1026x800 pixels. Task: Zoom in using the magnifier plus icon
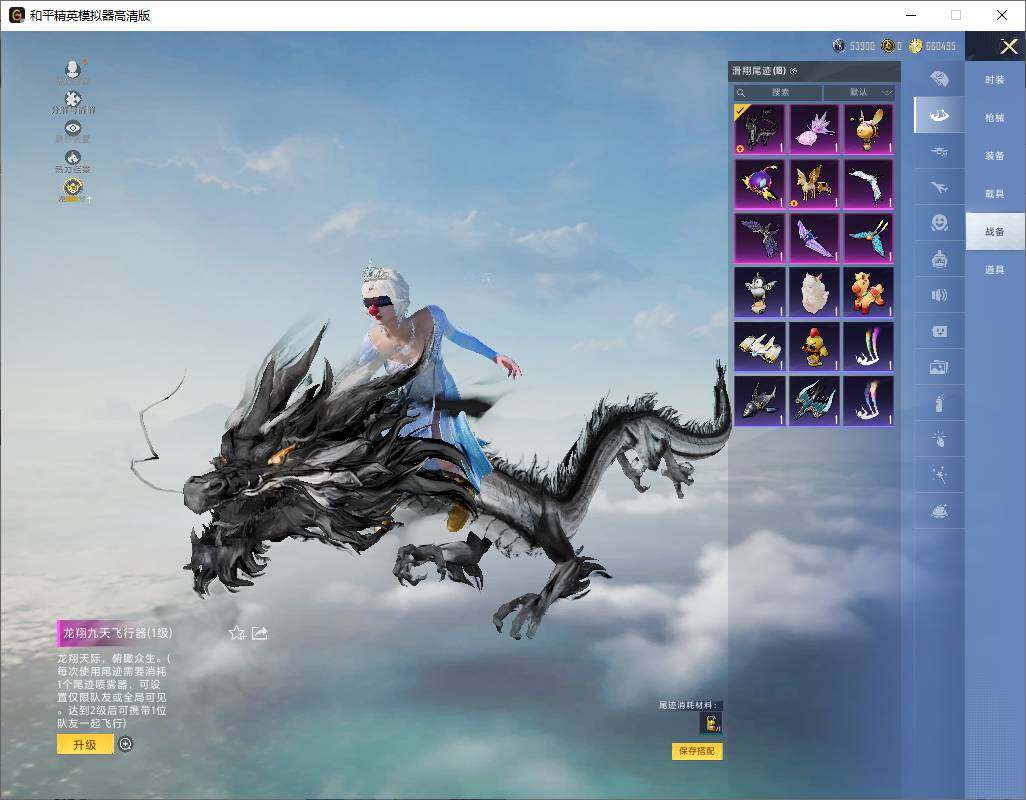126,744
